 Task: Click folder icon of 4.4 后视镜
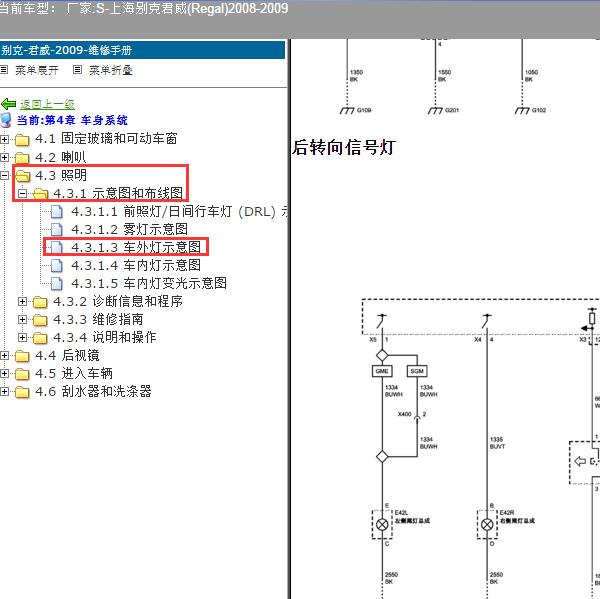click(x=22, y=356)
